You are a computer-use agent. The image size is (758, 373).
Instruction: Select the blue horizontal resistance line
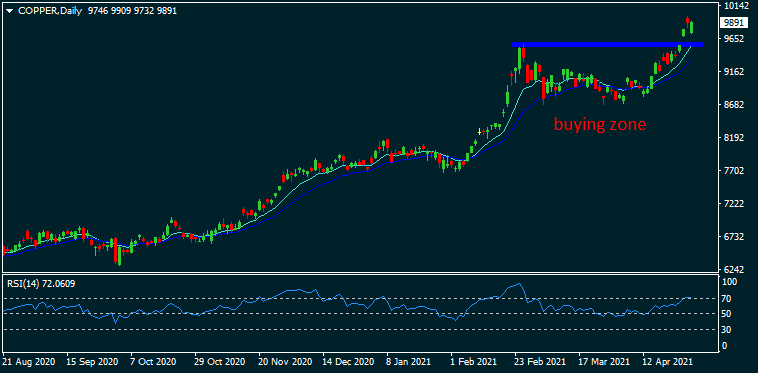click(607, 44)
